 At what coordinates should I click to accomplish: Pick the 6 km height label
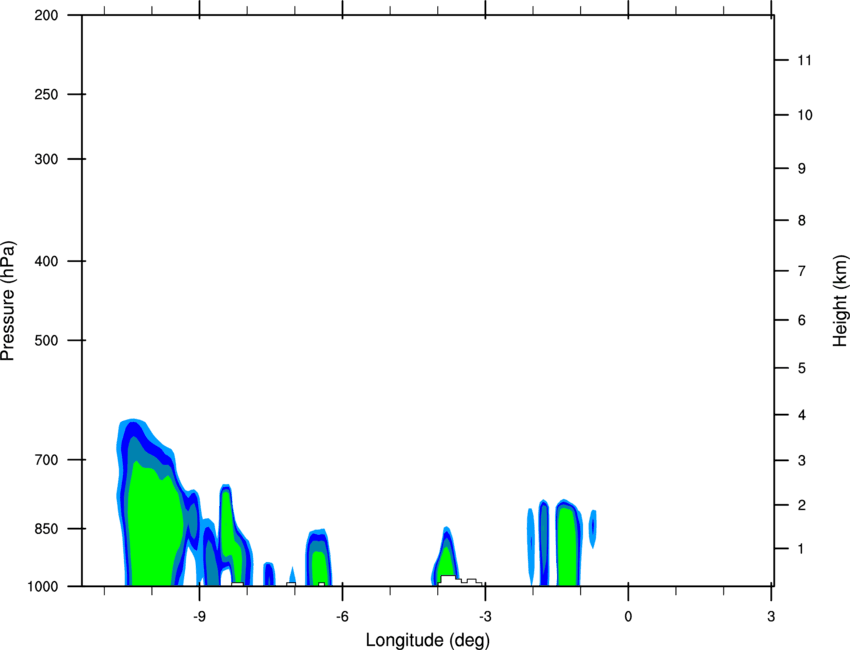(x=802, y=320)
